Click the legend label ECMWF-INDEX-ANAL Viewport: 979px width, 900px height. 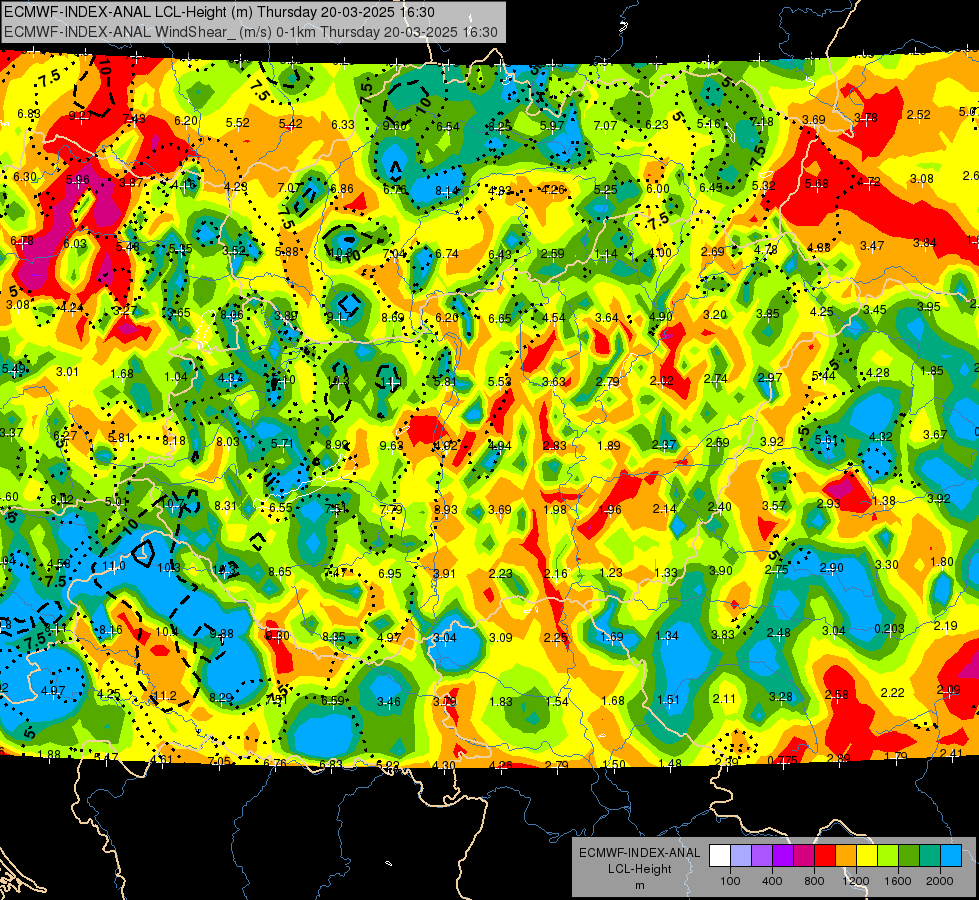coord(639,853)
